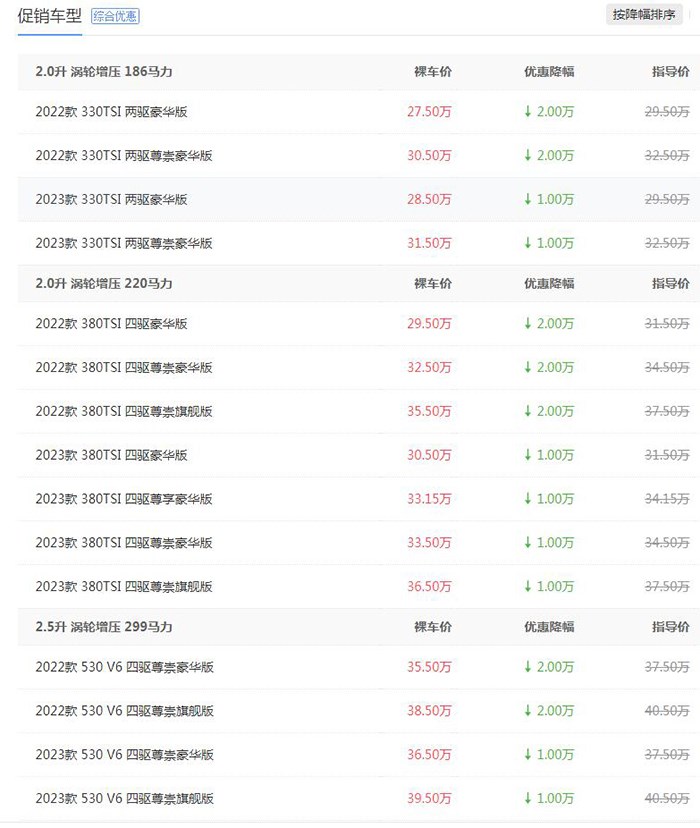700x828 pixels.
Task: Click the 38.50万 price
Action: [429, 711]
